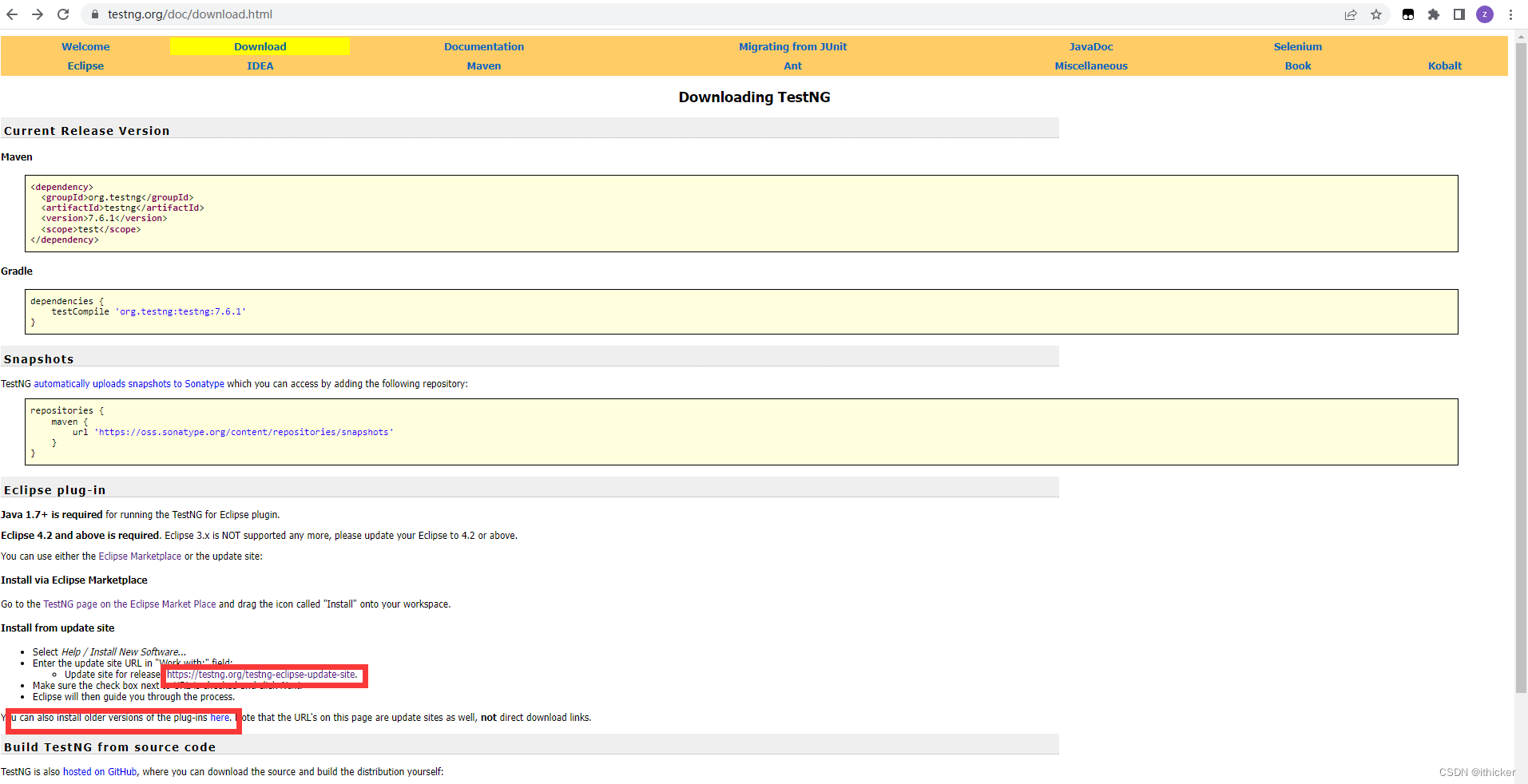Screen dimensions: 1528x784
Task: Open the 'hosted on GitHub' link
Action: (x=100, y=772)
